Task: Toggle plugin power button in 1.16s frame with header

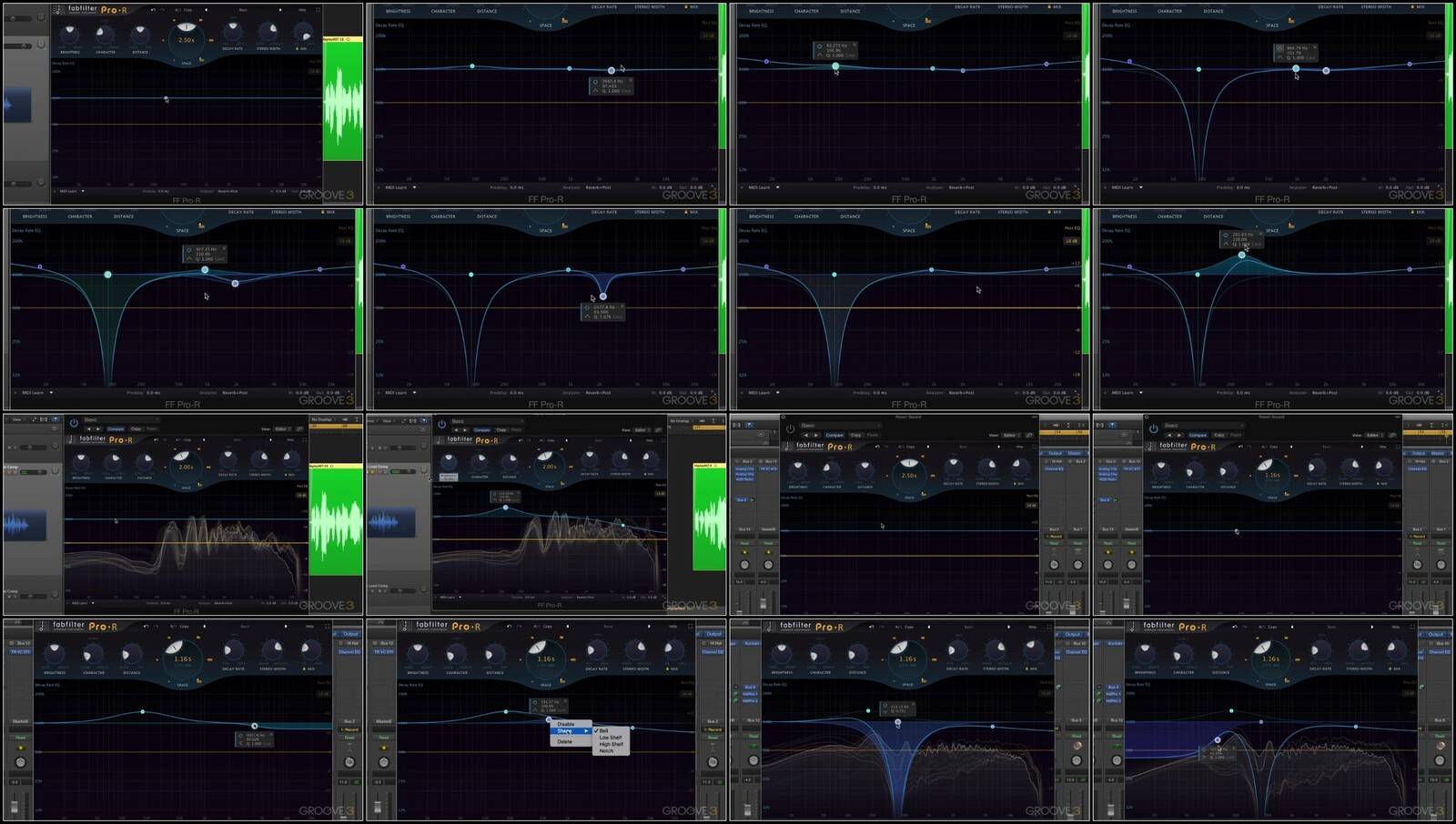Action: [1153, 427]
